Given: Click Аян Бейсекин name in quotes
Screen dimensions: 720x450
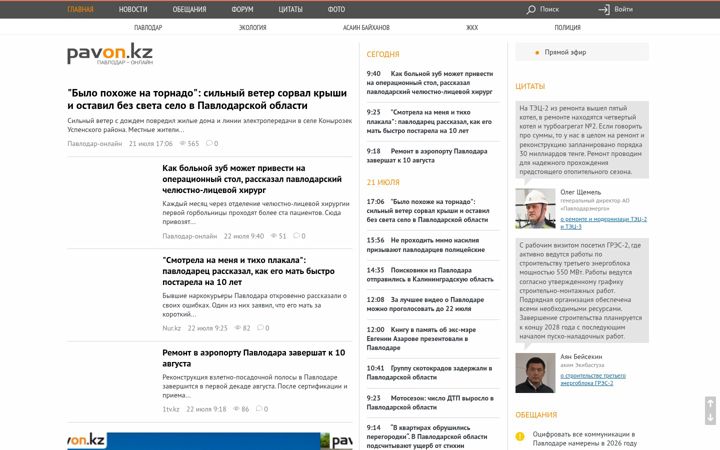Looking at the screenshot, I should 581,356.
